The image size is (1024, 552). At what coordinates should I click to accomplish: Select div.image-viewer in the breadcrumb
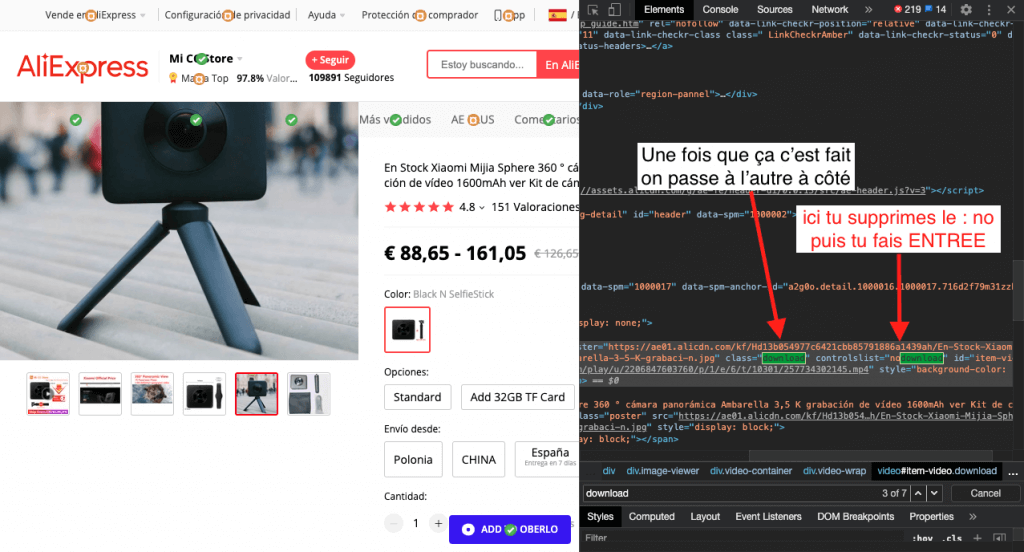pyautogui.click(x=662, y=470)
